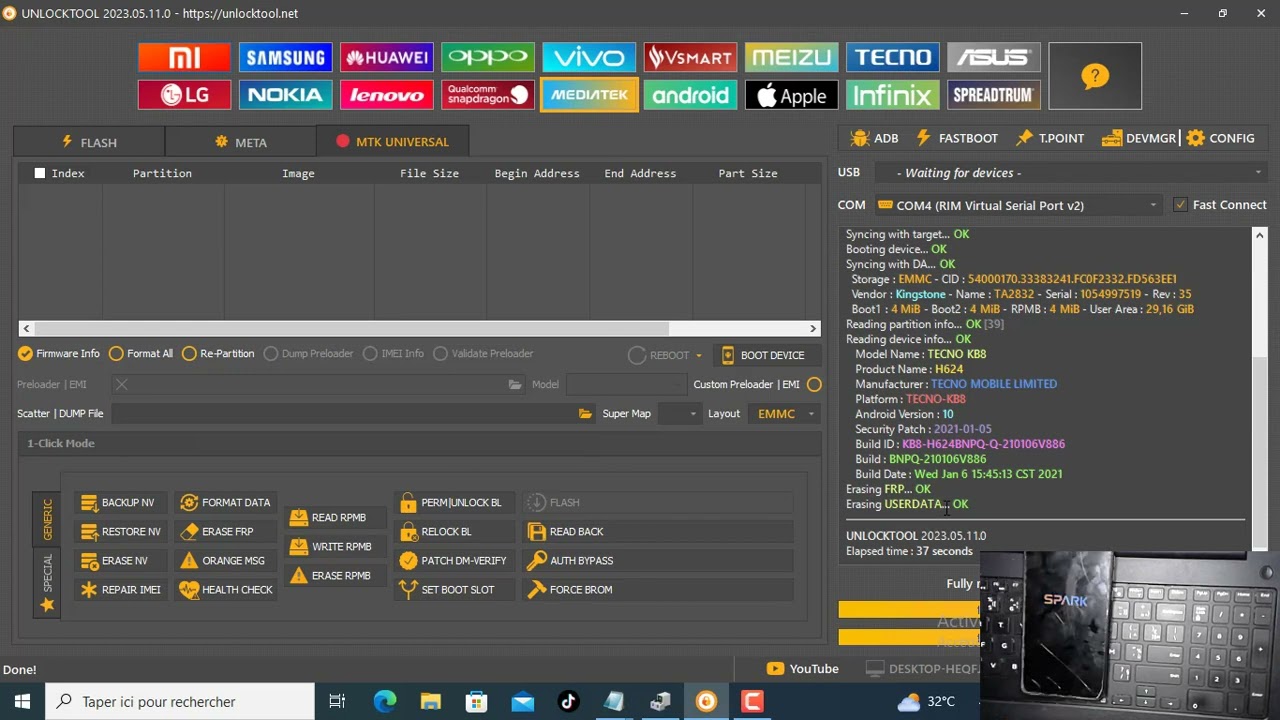Select the Vivo brand tile

589,57
